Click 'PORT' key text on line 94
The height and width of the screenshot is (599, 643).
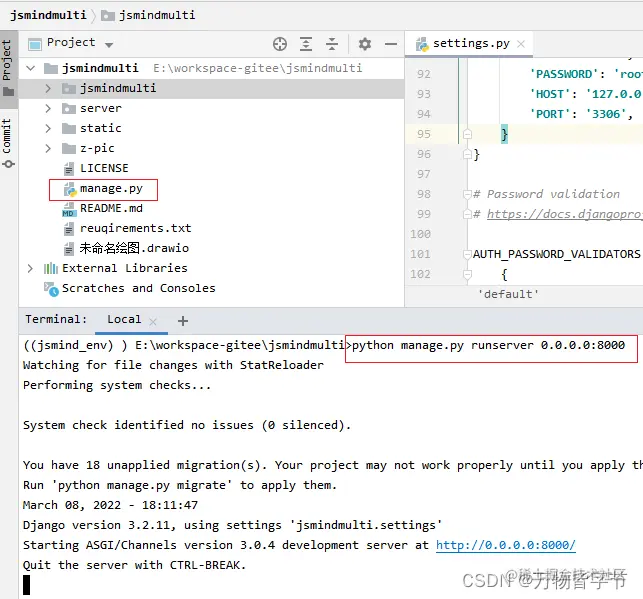point(550,114)
